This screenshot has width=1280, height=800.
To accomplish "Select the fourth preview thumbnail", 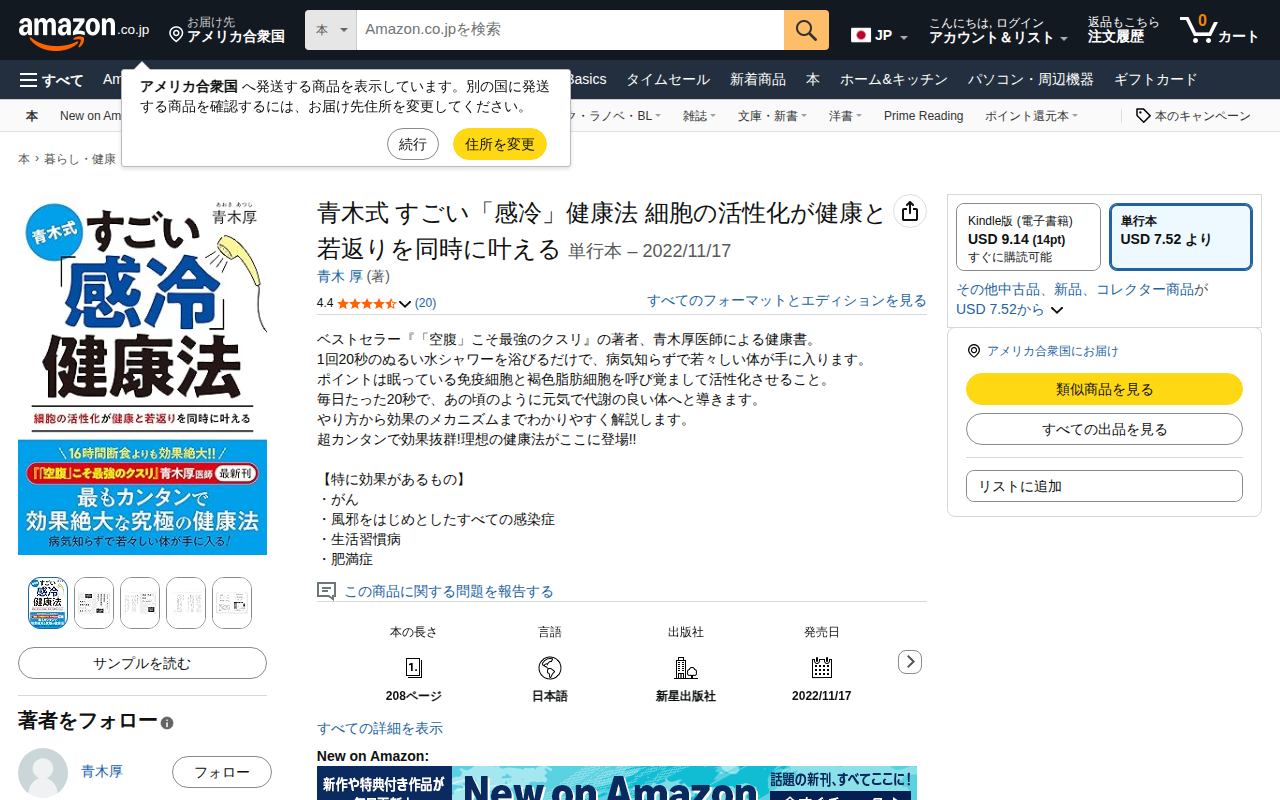I will (186, 603).
